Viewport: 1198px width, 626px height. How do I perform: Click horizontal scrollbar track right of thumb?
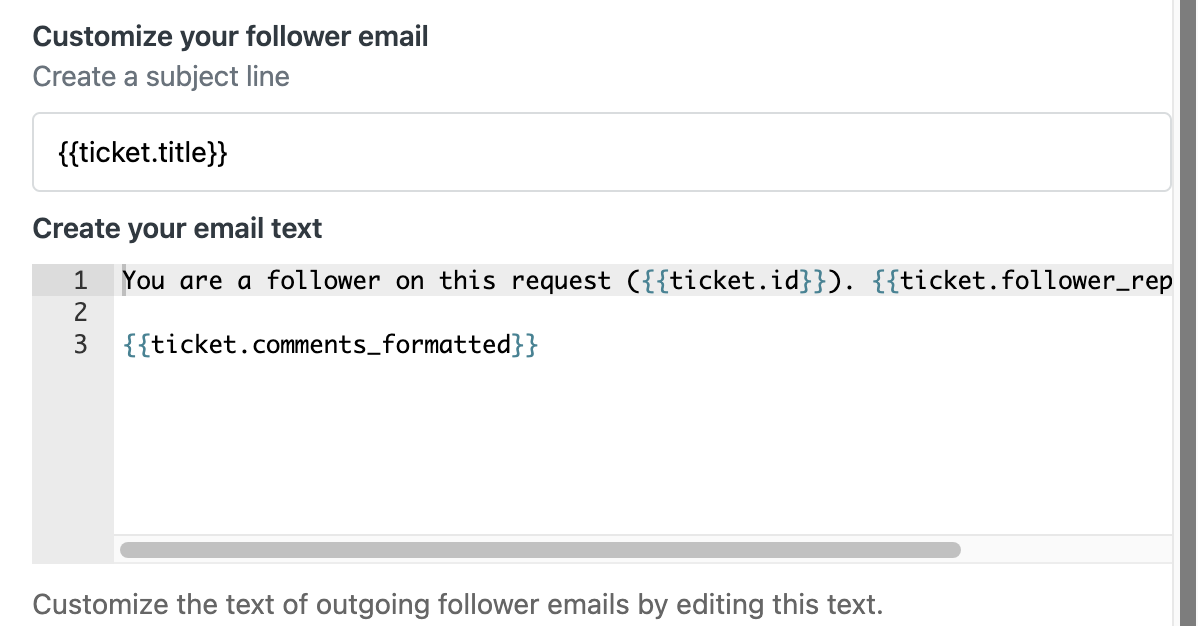[x=1066, y=550]
